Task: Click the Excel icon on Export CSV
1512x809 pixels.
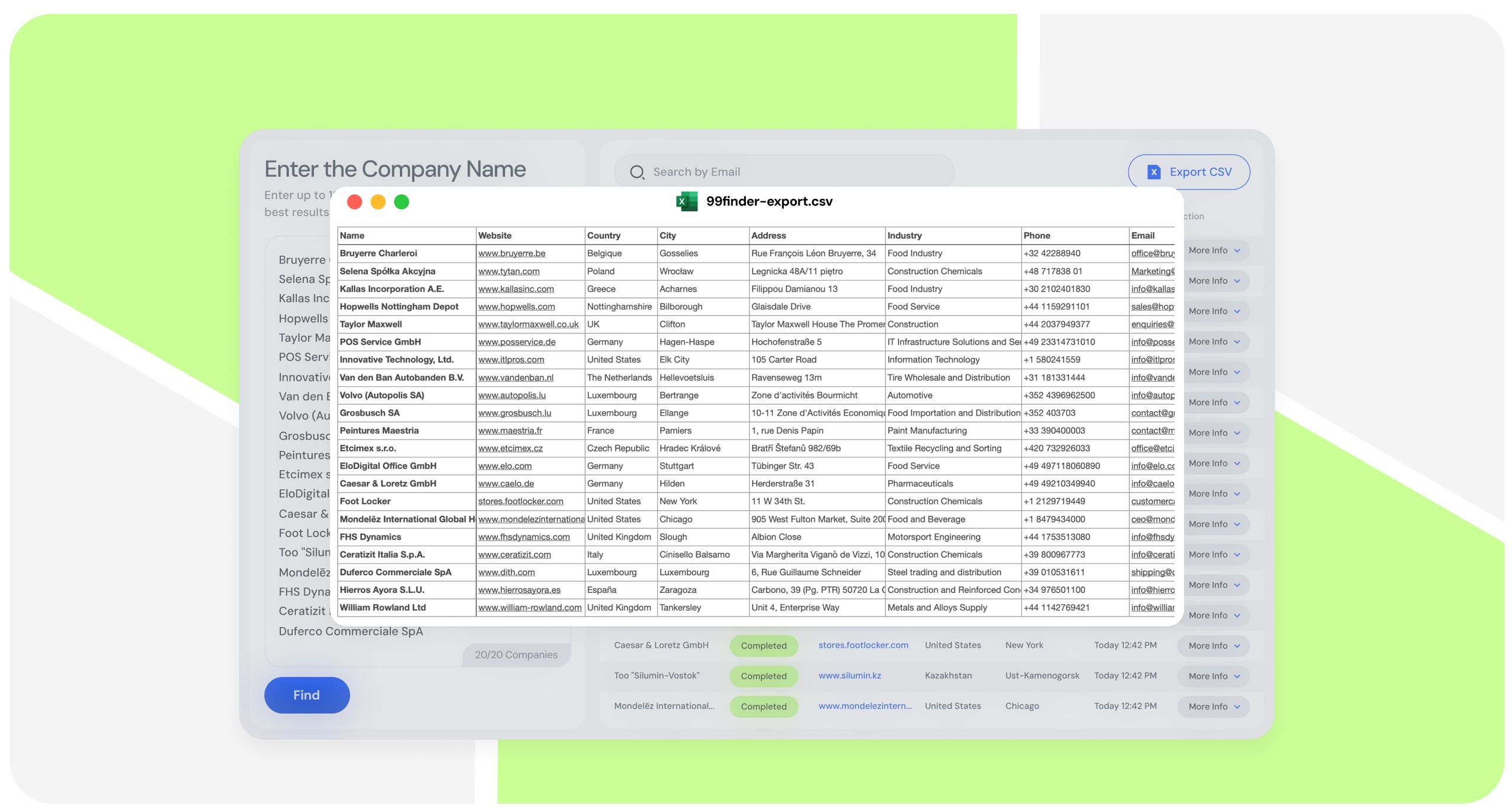Action: [x=1153, y=172]
